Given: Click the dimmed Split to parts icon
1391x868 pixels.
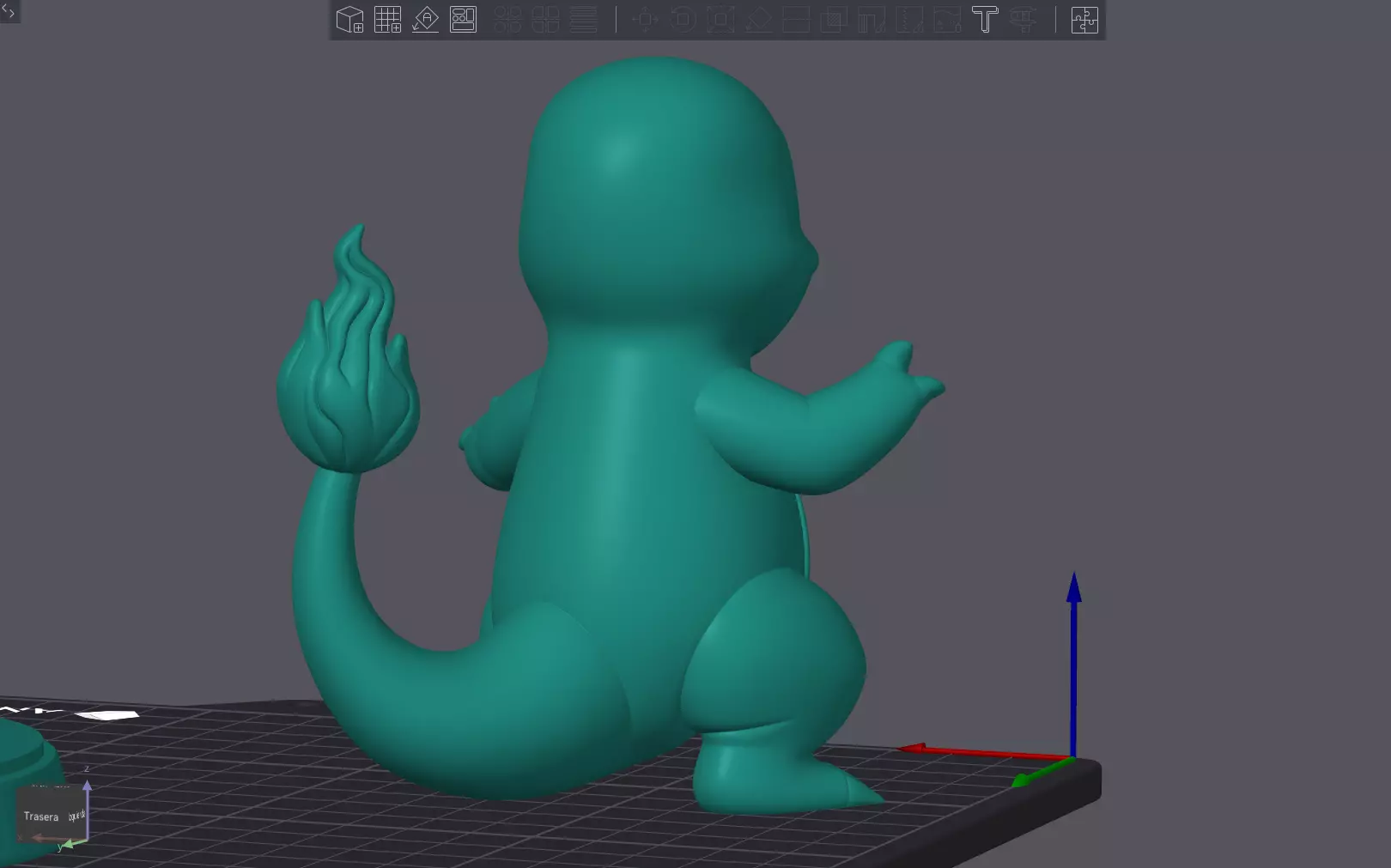Looking at the screenshot, I should point(545,19).
